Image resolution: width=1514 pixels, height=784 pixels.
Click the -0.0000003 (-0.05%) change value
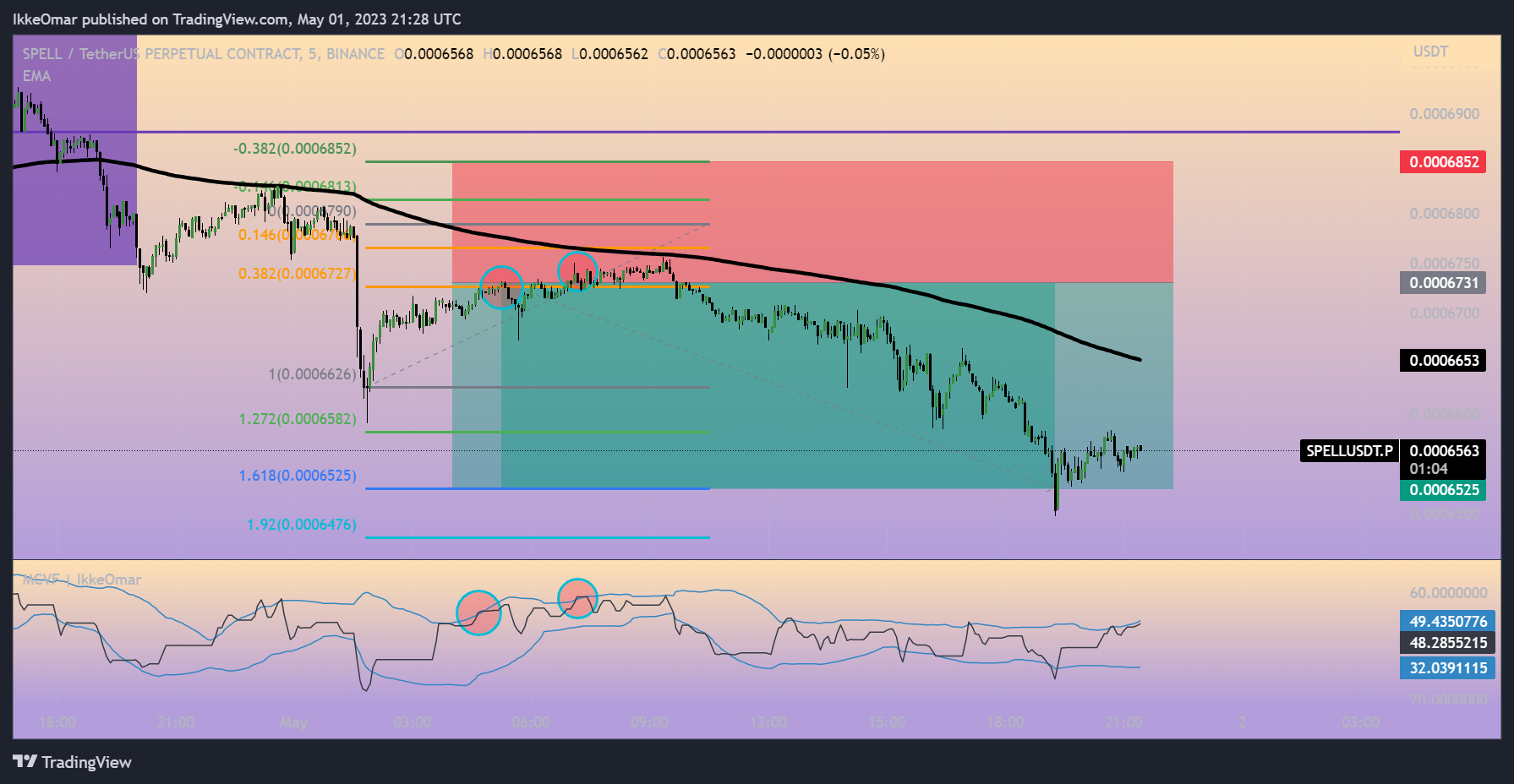[815, 54]
